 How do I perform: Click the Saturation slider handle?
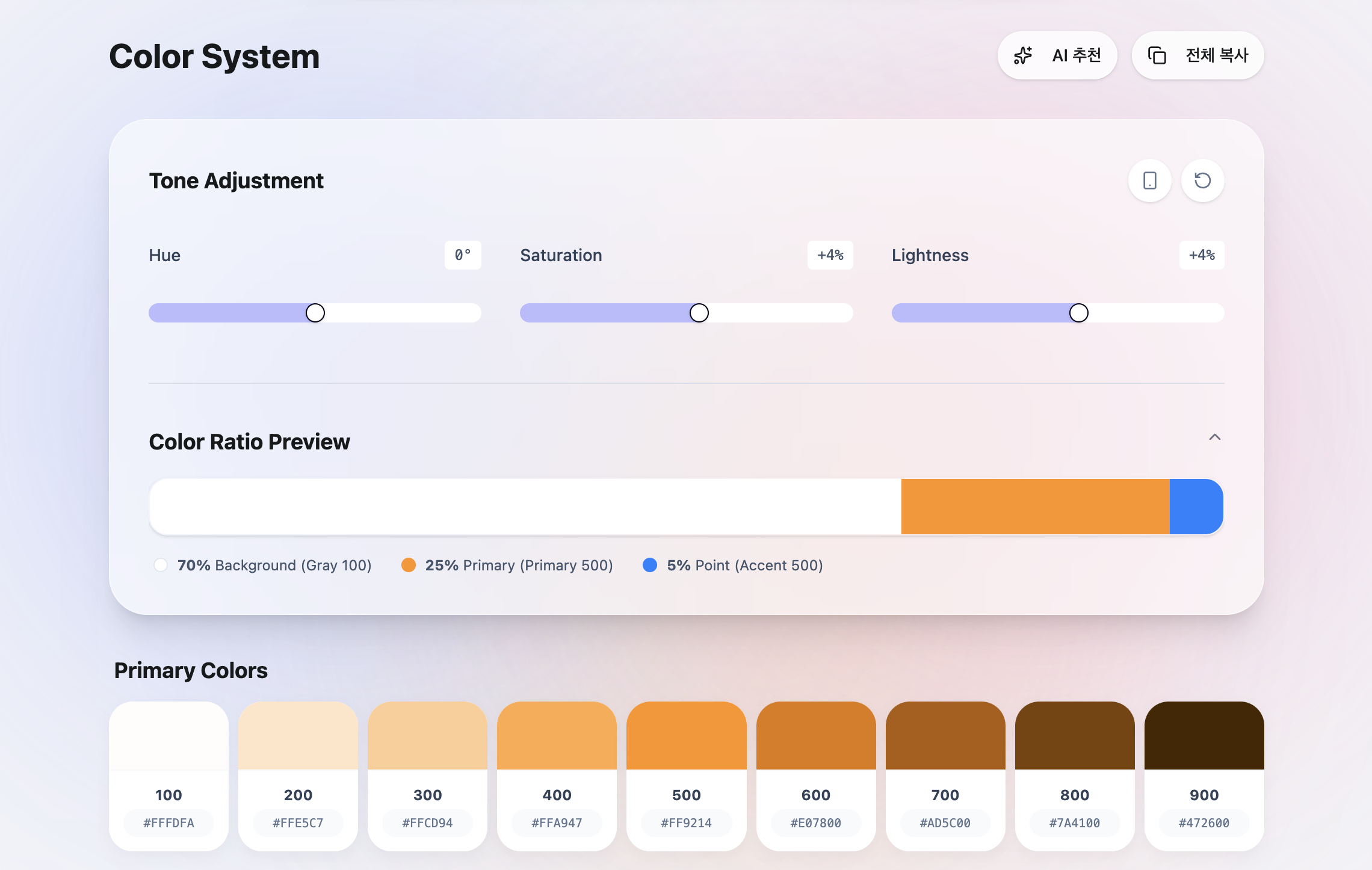tap(699, 313)
